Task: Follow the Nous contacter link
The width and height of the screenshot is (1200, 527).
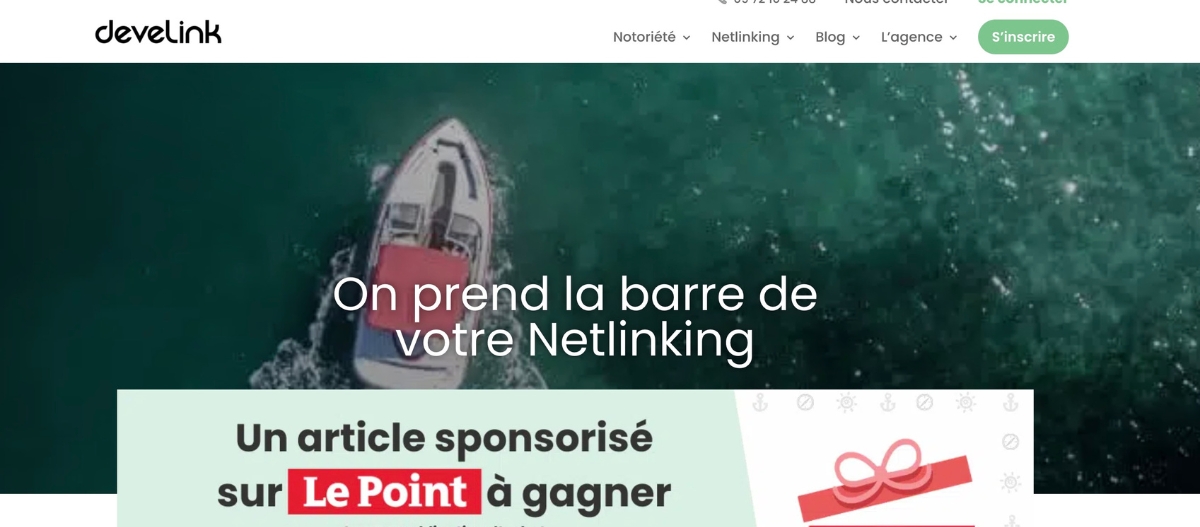Action: [x=896, y=2]
